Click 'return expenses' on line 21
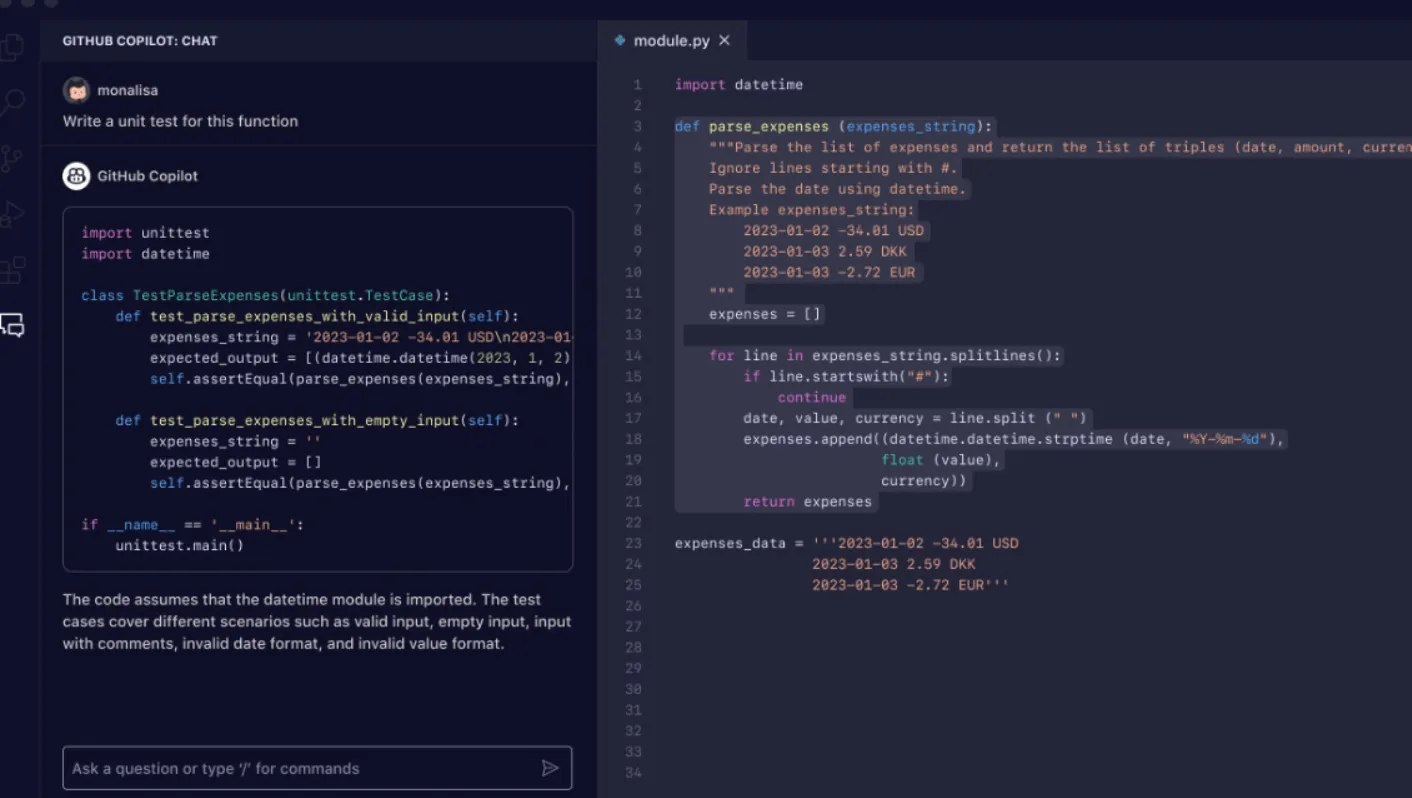 pyautogui.click(x=808, y=502)
